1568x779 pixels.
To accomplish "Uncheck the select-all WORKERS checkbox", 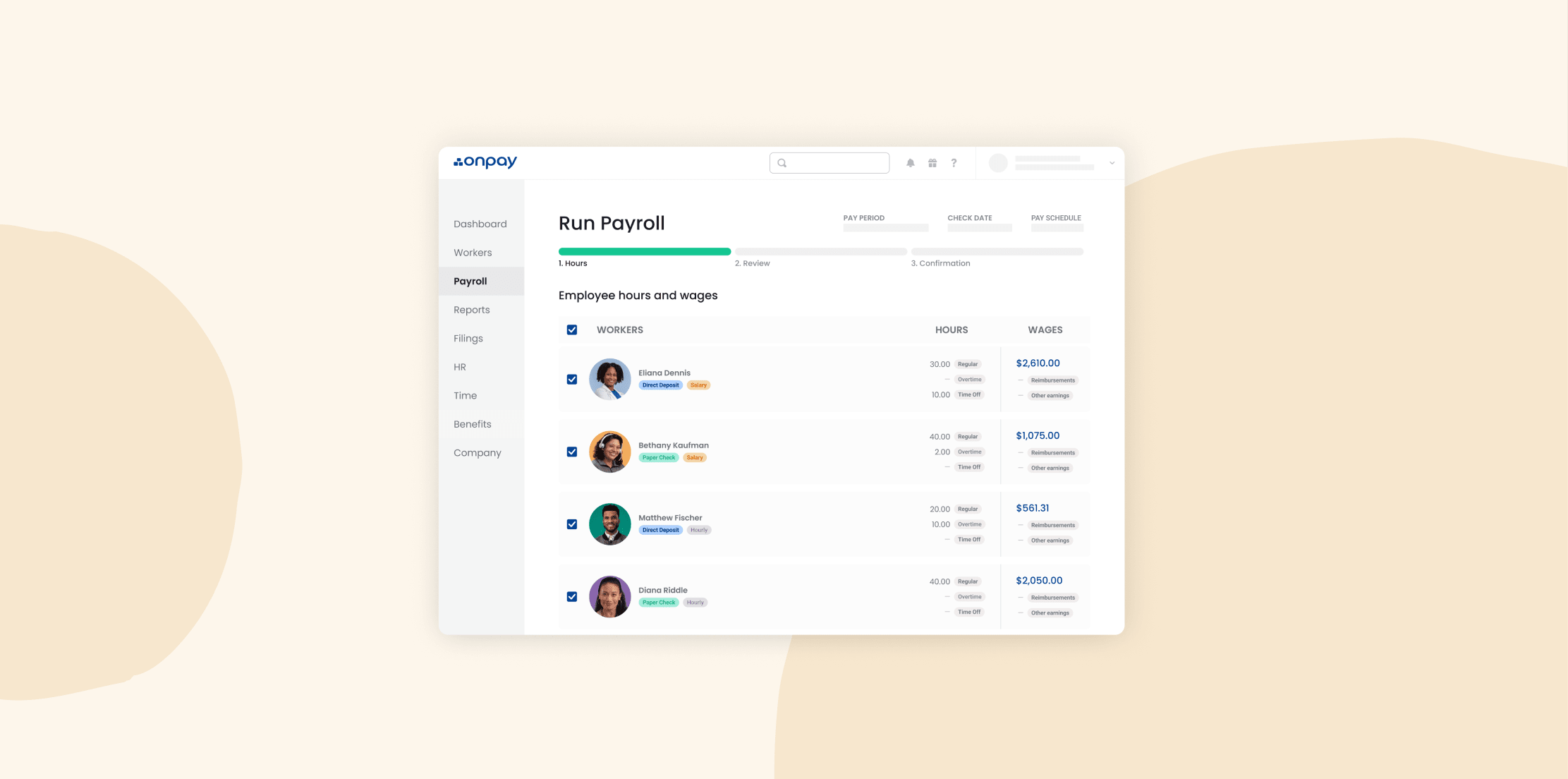I will (572, 330).
